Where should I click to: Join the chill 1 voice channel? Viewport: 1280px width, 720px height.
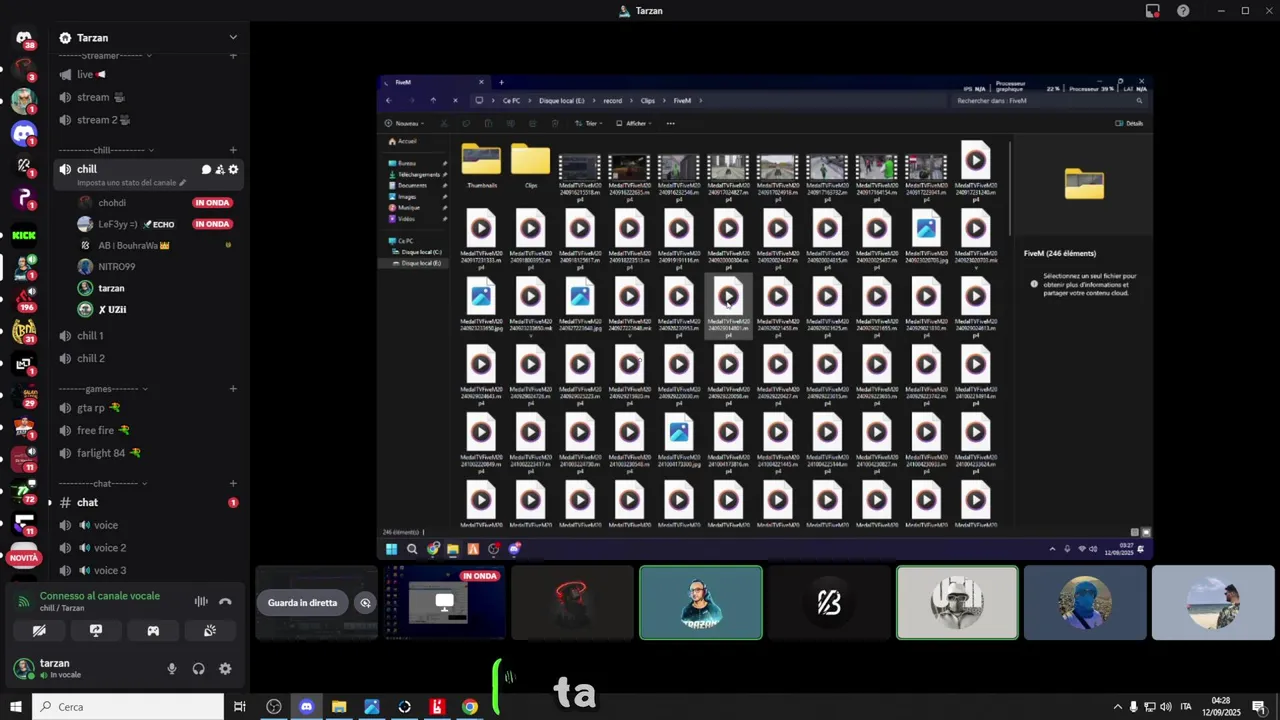point(148,336)
